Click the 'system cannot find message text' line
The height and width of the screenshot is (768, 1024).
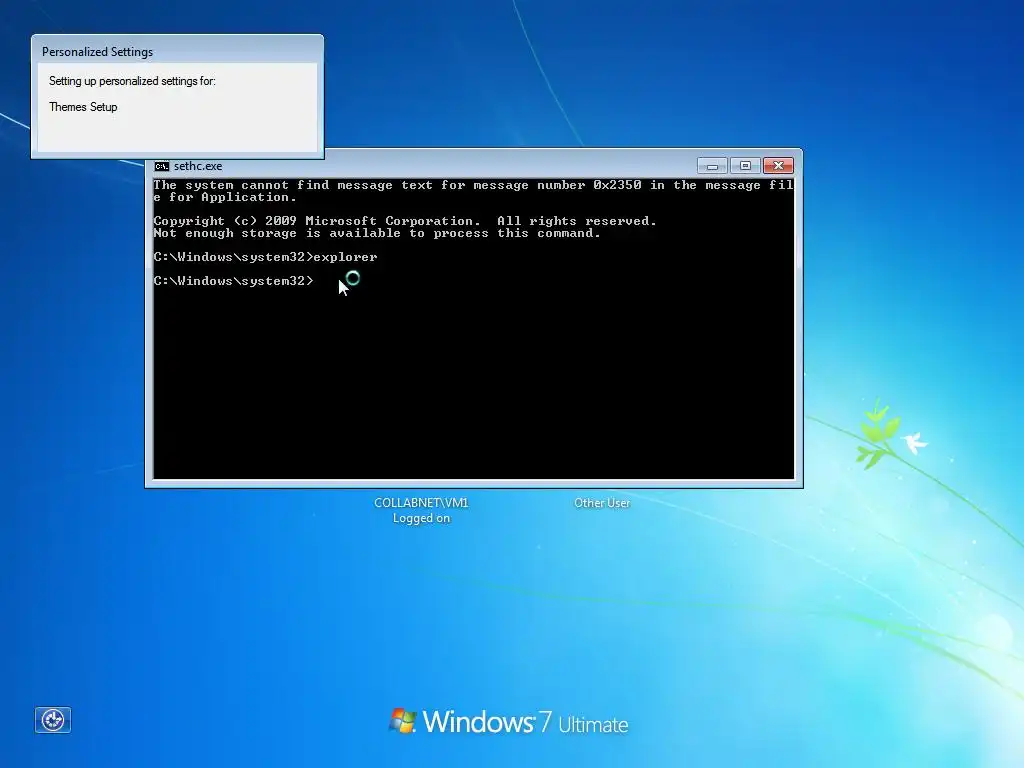[473, 191]
